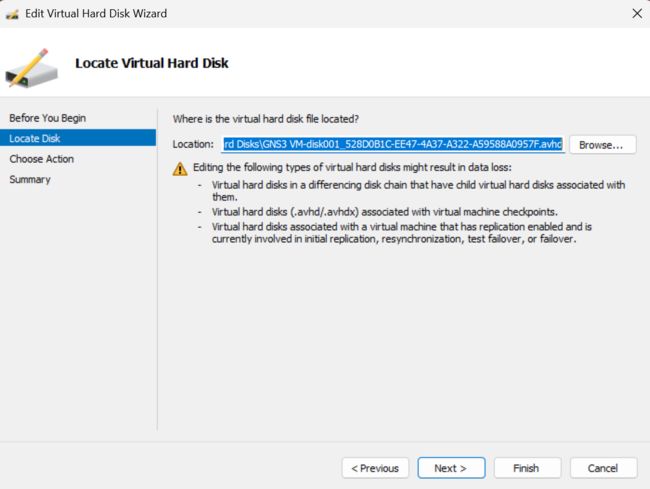Go back with the Previous button

click(375, 468)
